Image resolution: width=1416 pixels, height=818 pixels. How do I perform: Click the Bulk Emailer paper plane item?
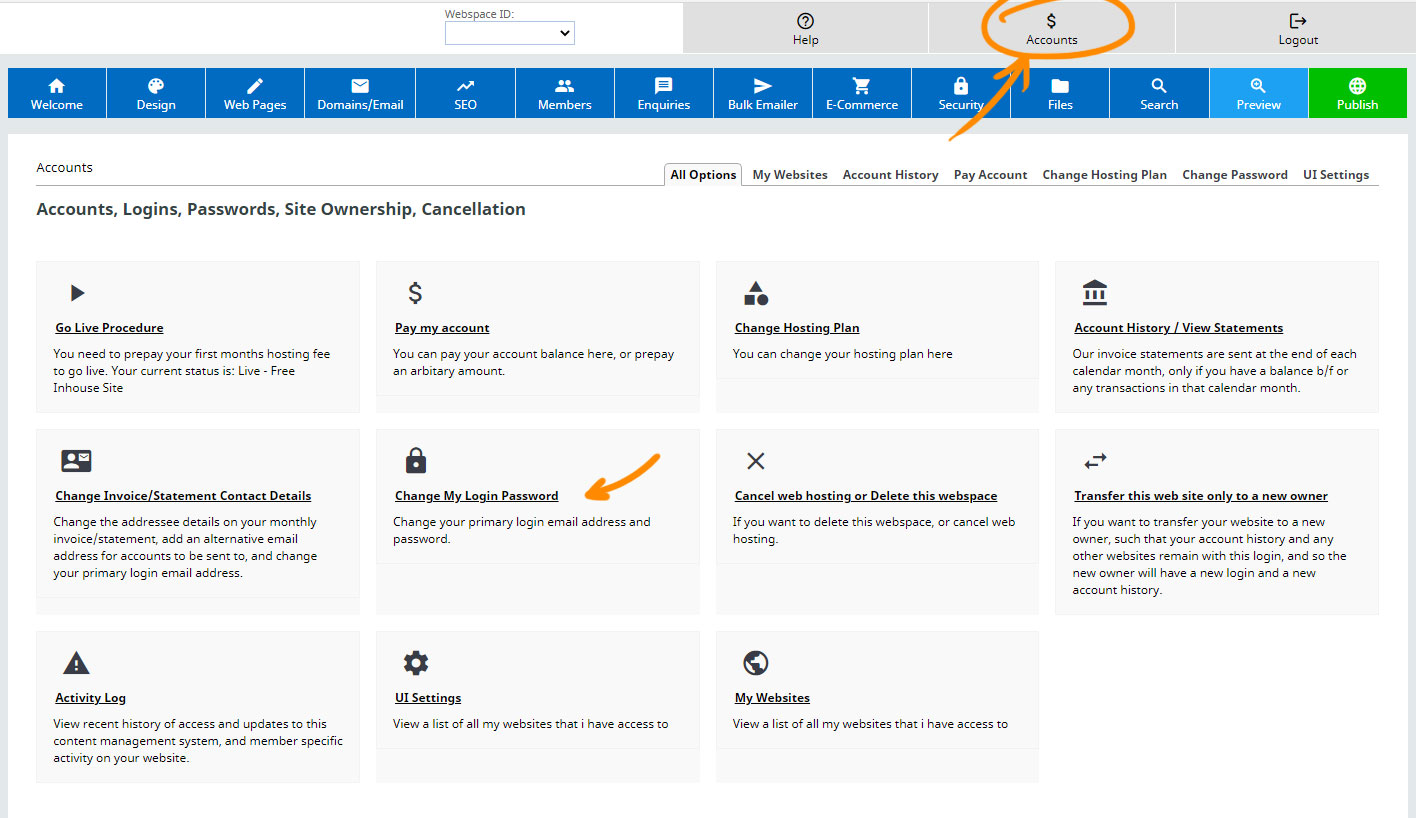coord(763,93)
